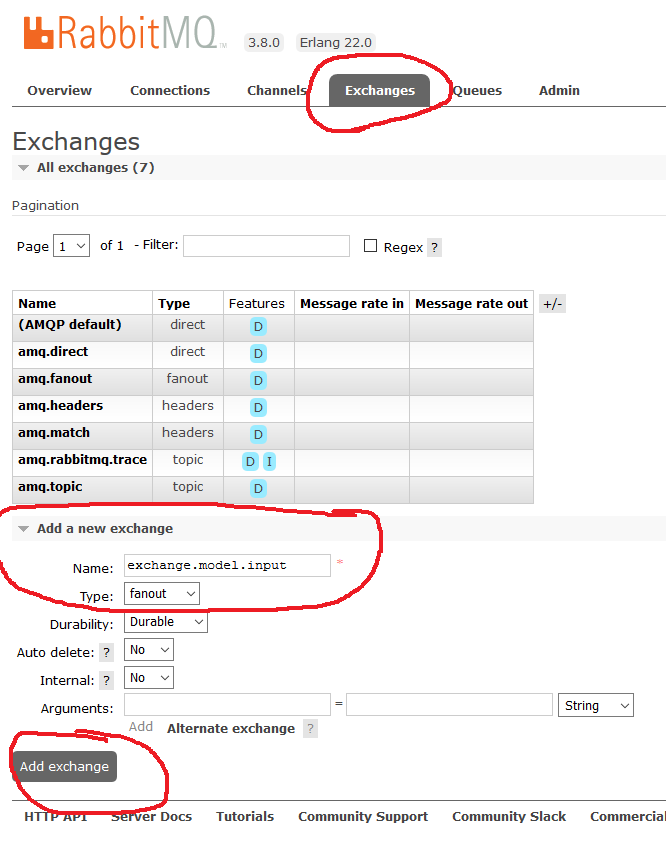Click the Add exchange button
The image size is (666, 846).
64,767
